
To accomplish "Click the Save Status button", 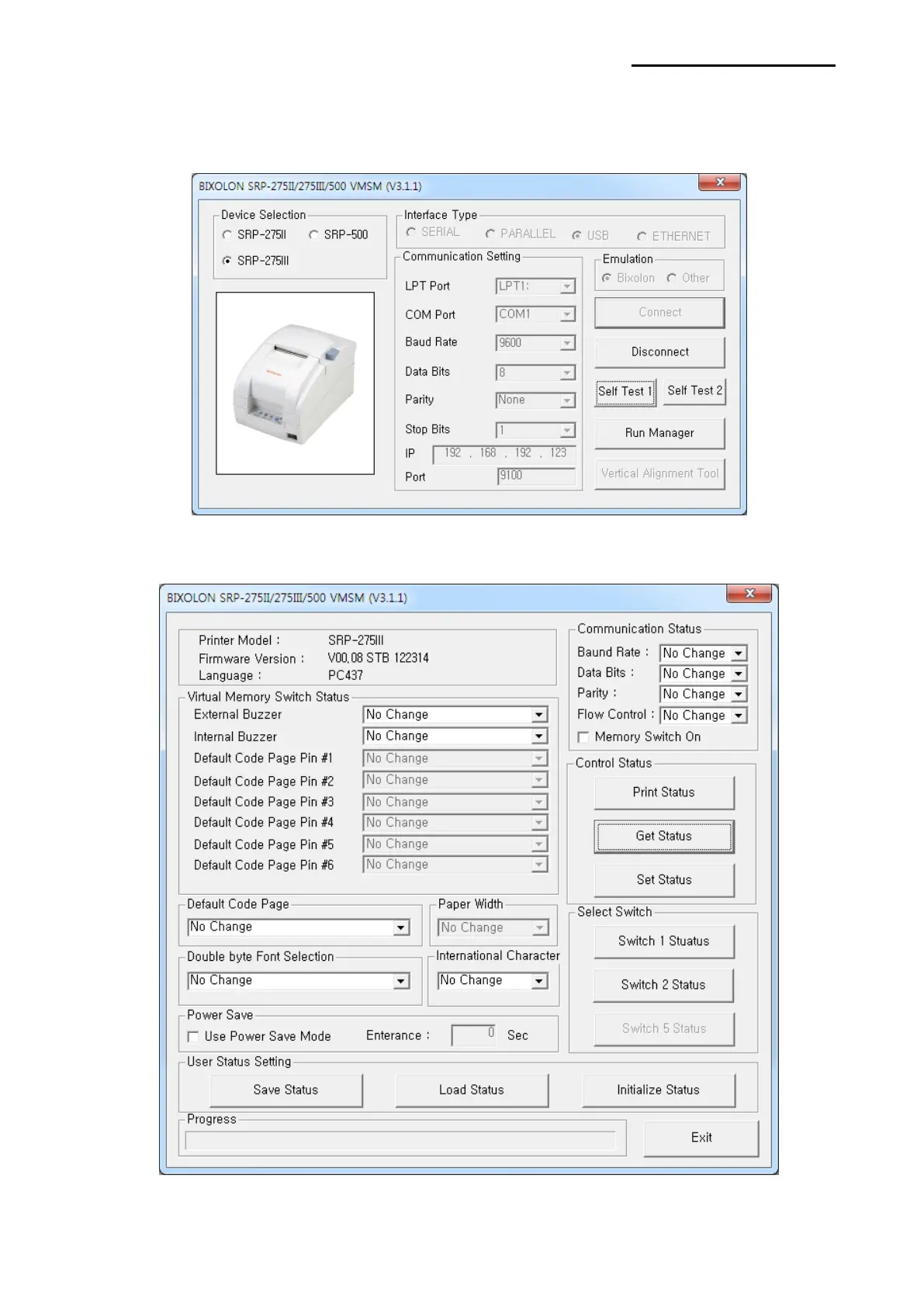I will pos(286,1090).
